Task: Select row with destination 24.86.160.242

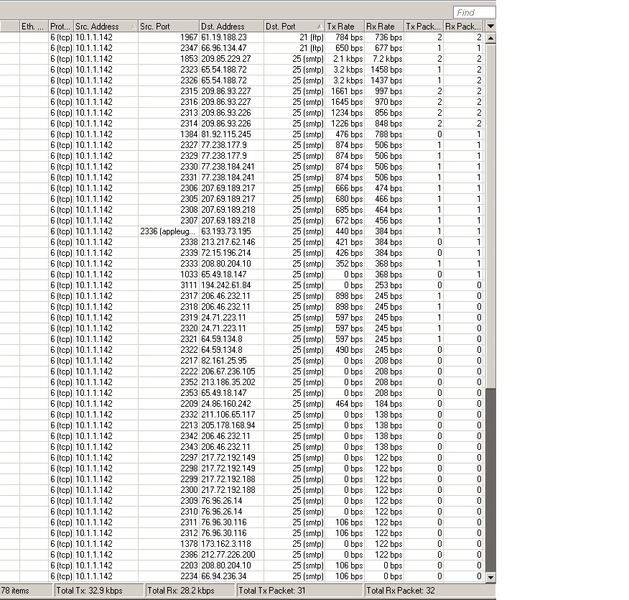Action: [241, 404]
